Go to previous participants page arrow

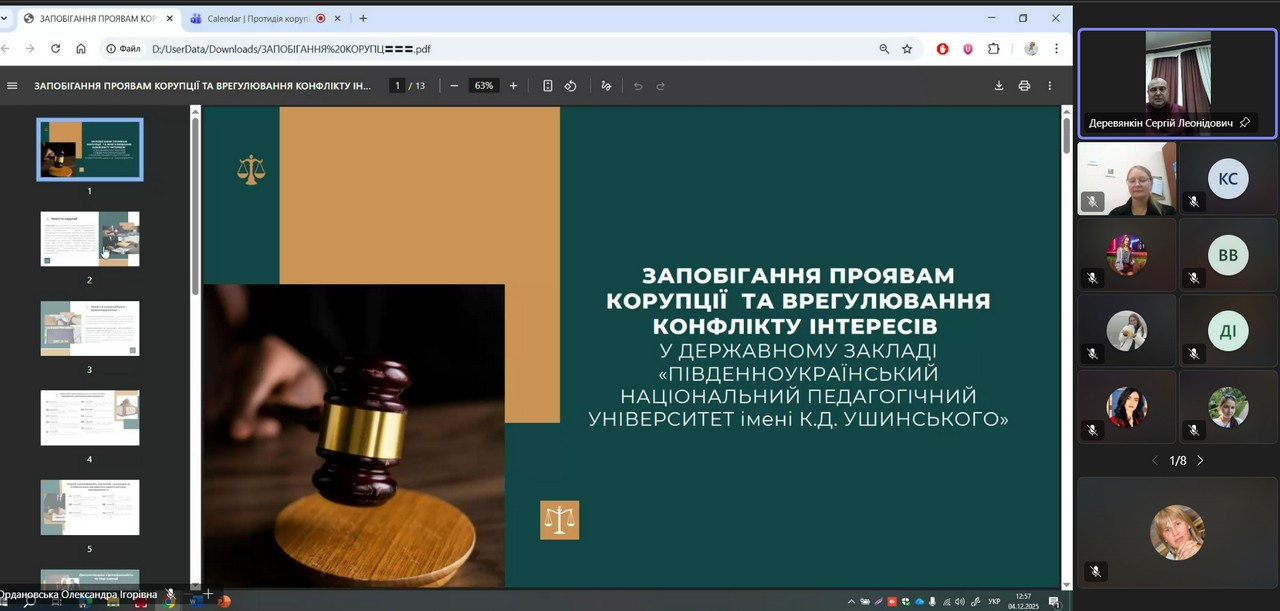tap(1155, 461)
